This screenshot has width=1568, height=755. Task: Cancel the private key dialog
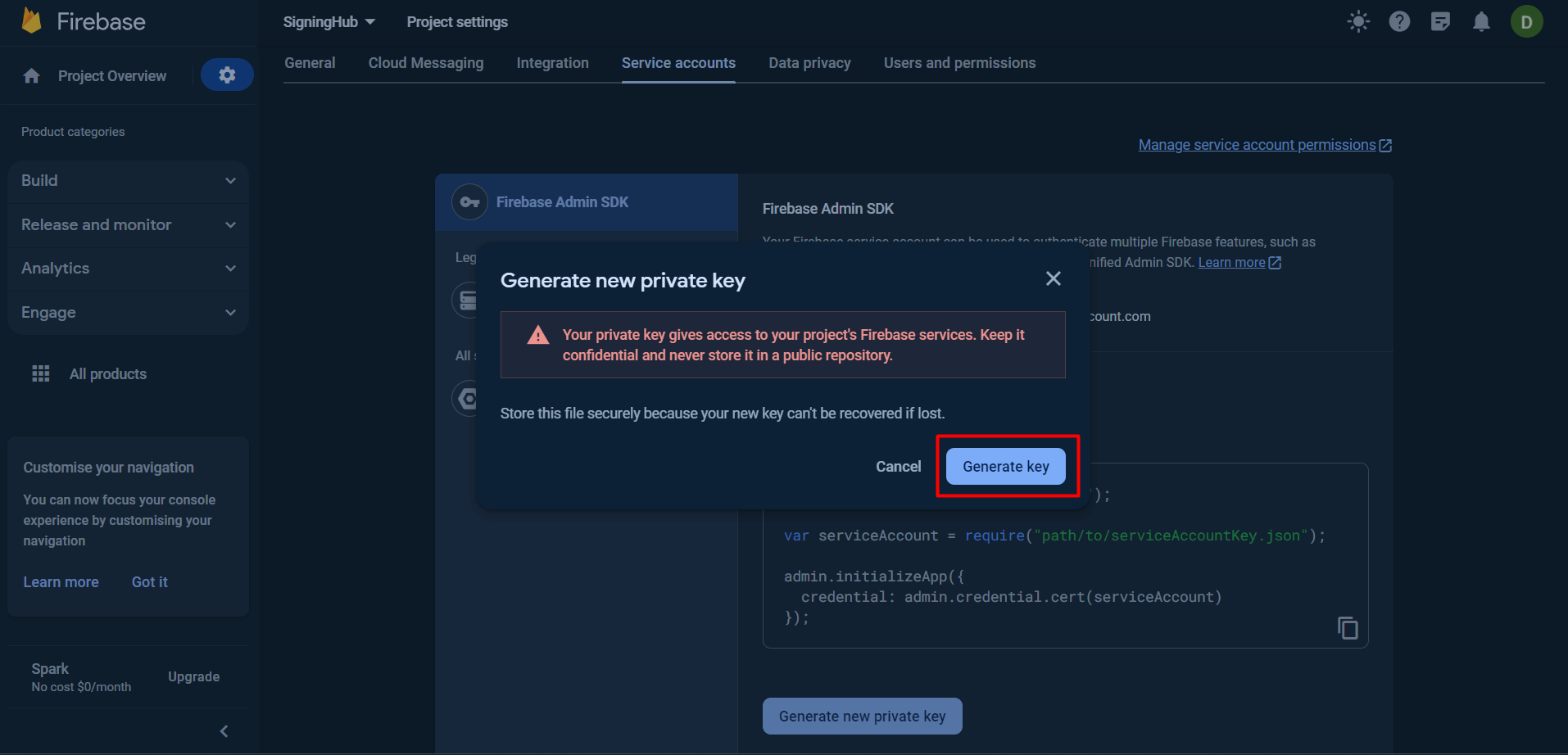tap(899, 466)
